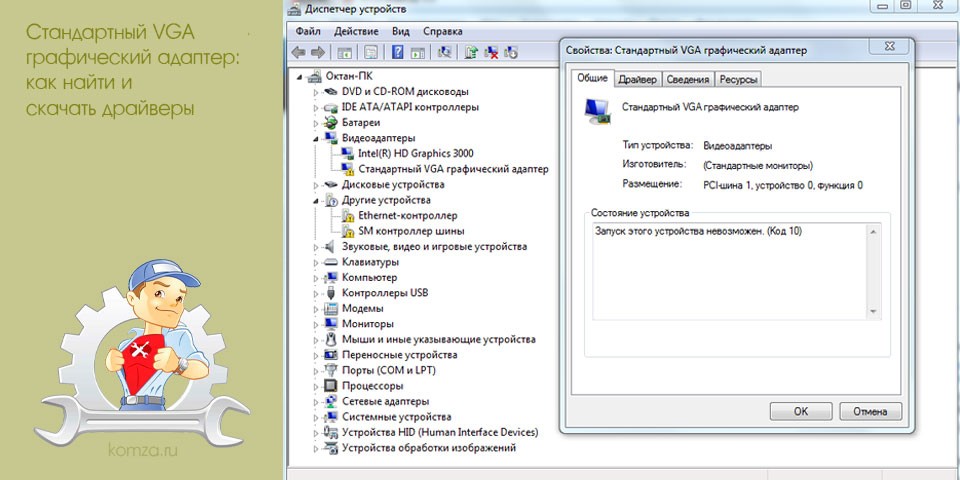Viewport: 960px width, 480px height.
Task: Click the Update driver toolbar icon
Action: [x=471, y=53]
